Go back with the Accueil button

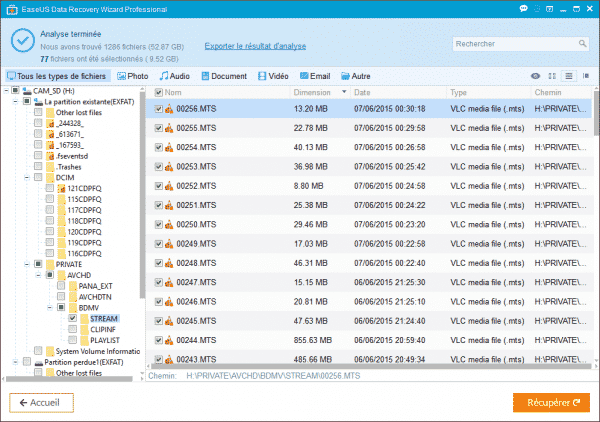coord(41,402)
